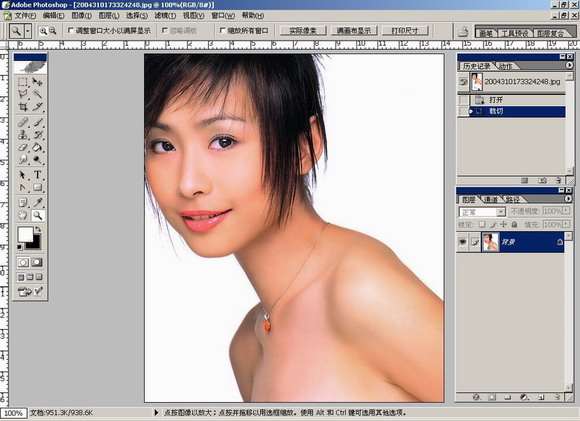
Task: Select the Crop tool in toolbox
Action: (23, 107)
